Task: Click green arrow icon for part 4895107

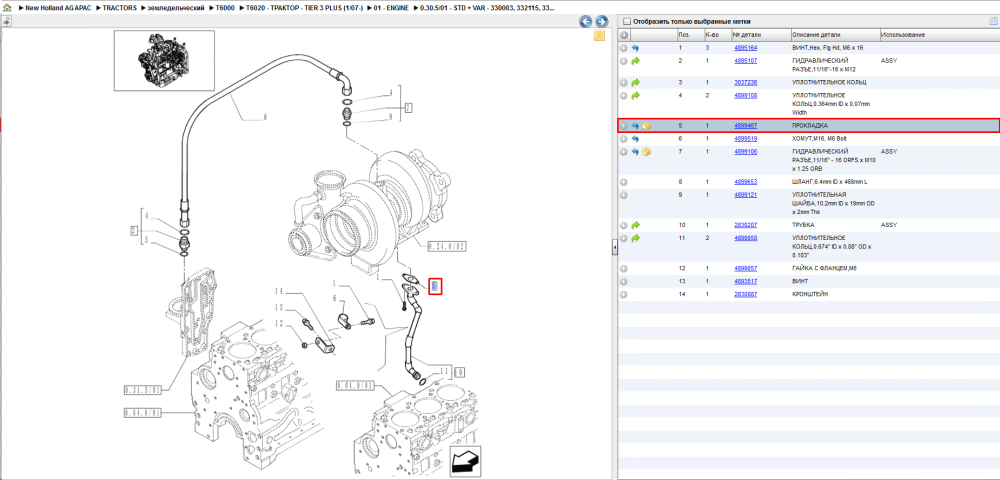Action: click(x=635, y=61)
